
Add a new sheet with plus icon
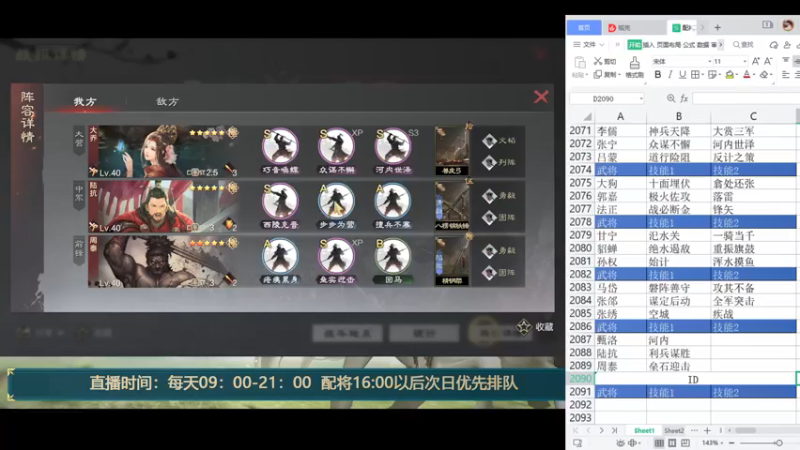coord(707,431)
